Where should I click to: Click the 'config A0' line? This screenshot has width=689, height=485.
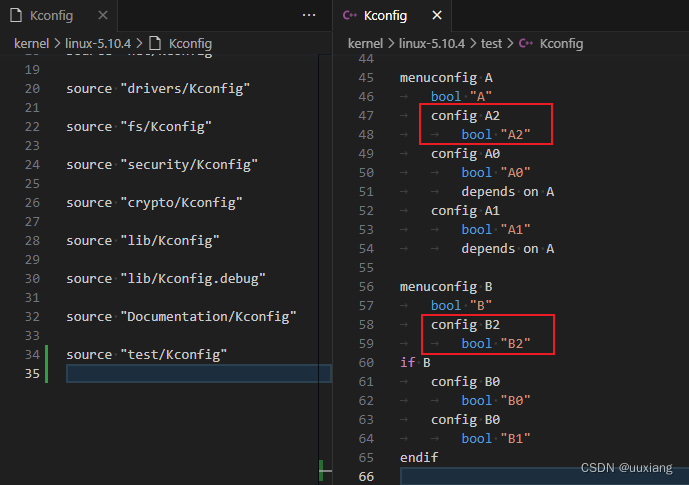(x=465, y=154)
